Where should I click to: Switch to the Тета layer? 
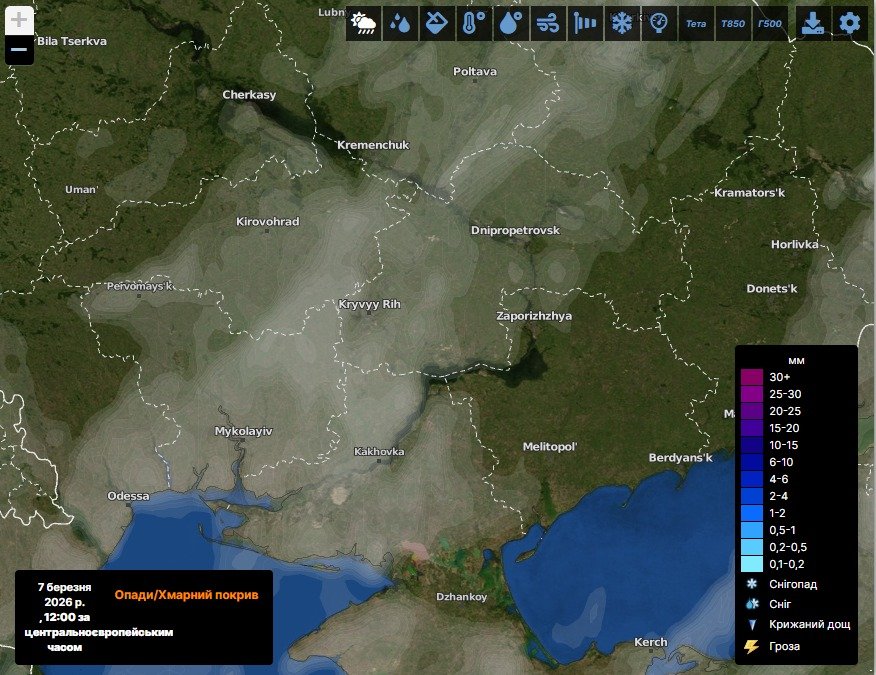pos(696,22)
